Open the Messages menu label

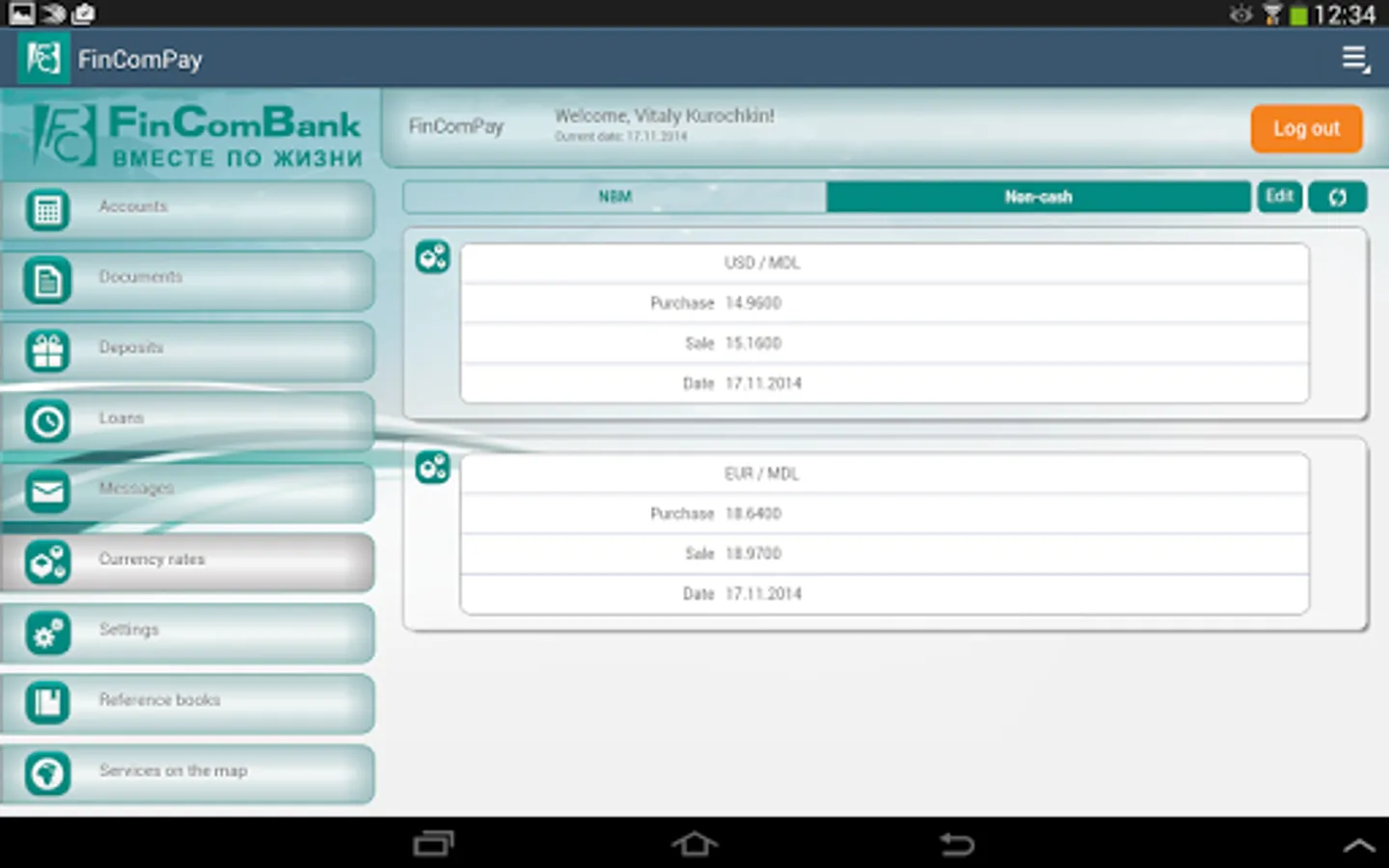tap(136, 488)
